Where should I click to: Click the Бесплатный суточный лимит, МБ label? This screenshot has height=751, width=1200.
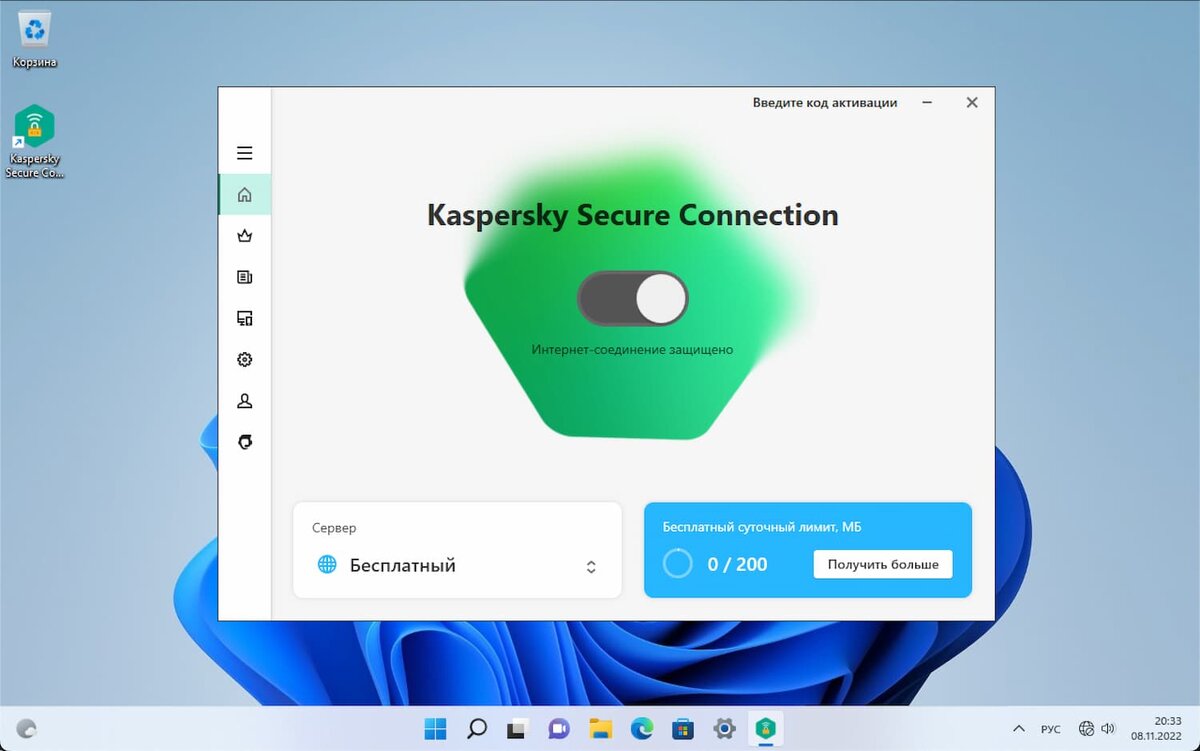tap(762, 527)
